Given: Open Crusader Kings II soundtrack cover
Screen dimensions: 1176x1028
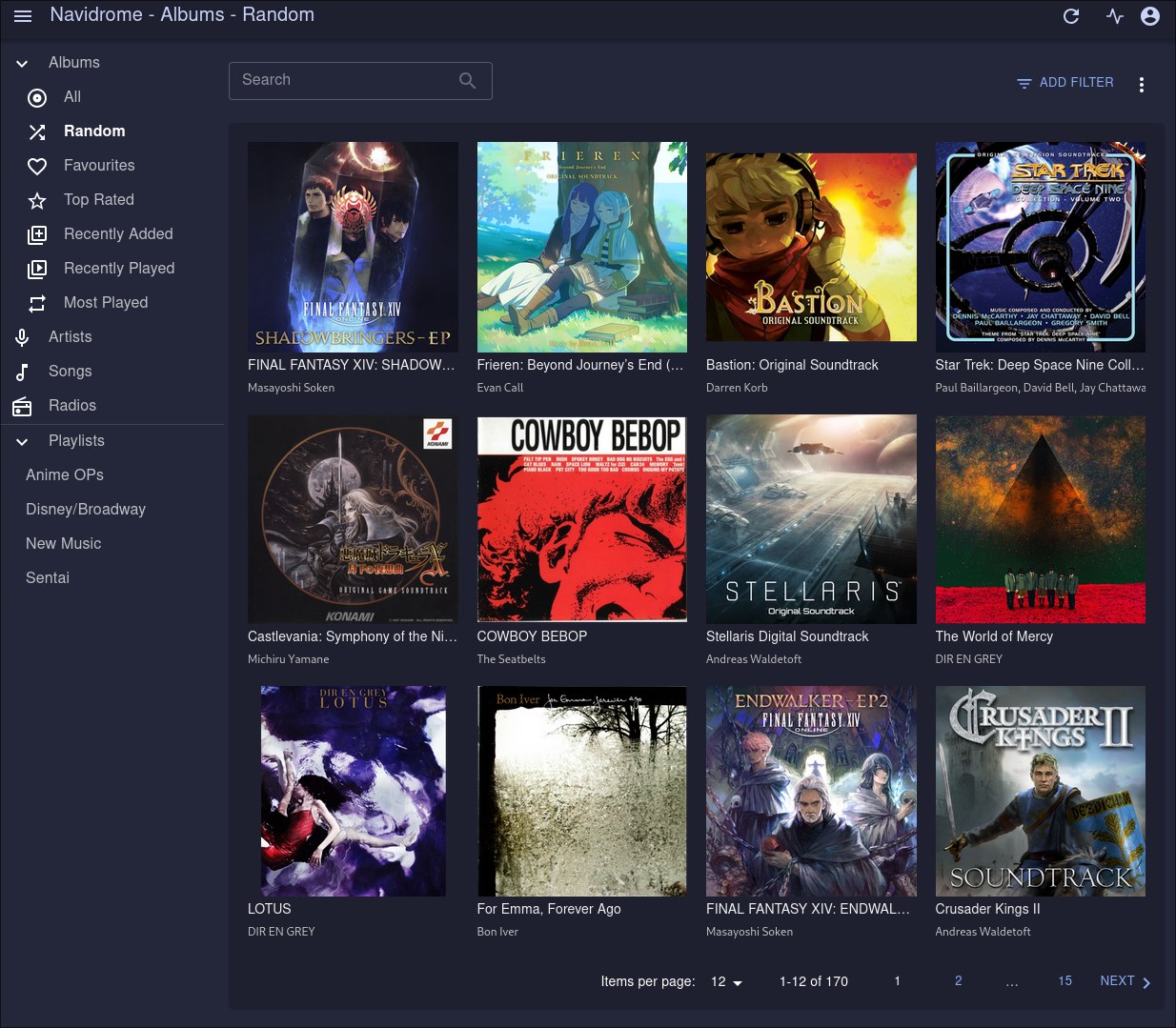Looking at the screenshot, I should [1041, 792].
